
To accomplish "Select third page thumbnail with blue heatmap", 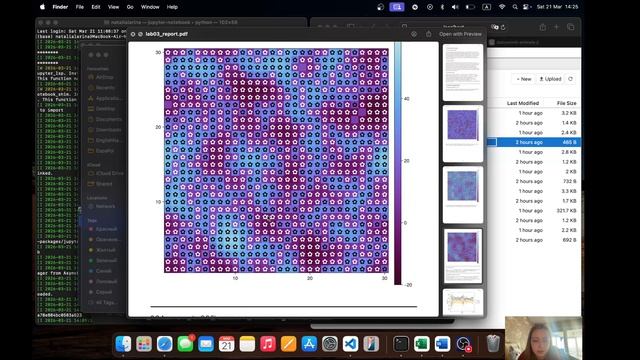I will 463,195.
